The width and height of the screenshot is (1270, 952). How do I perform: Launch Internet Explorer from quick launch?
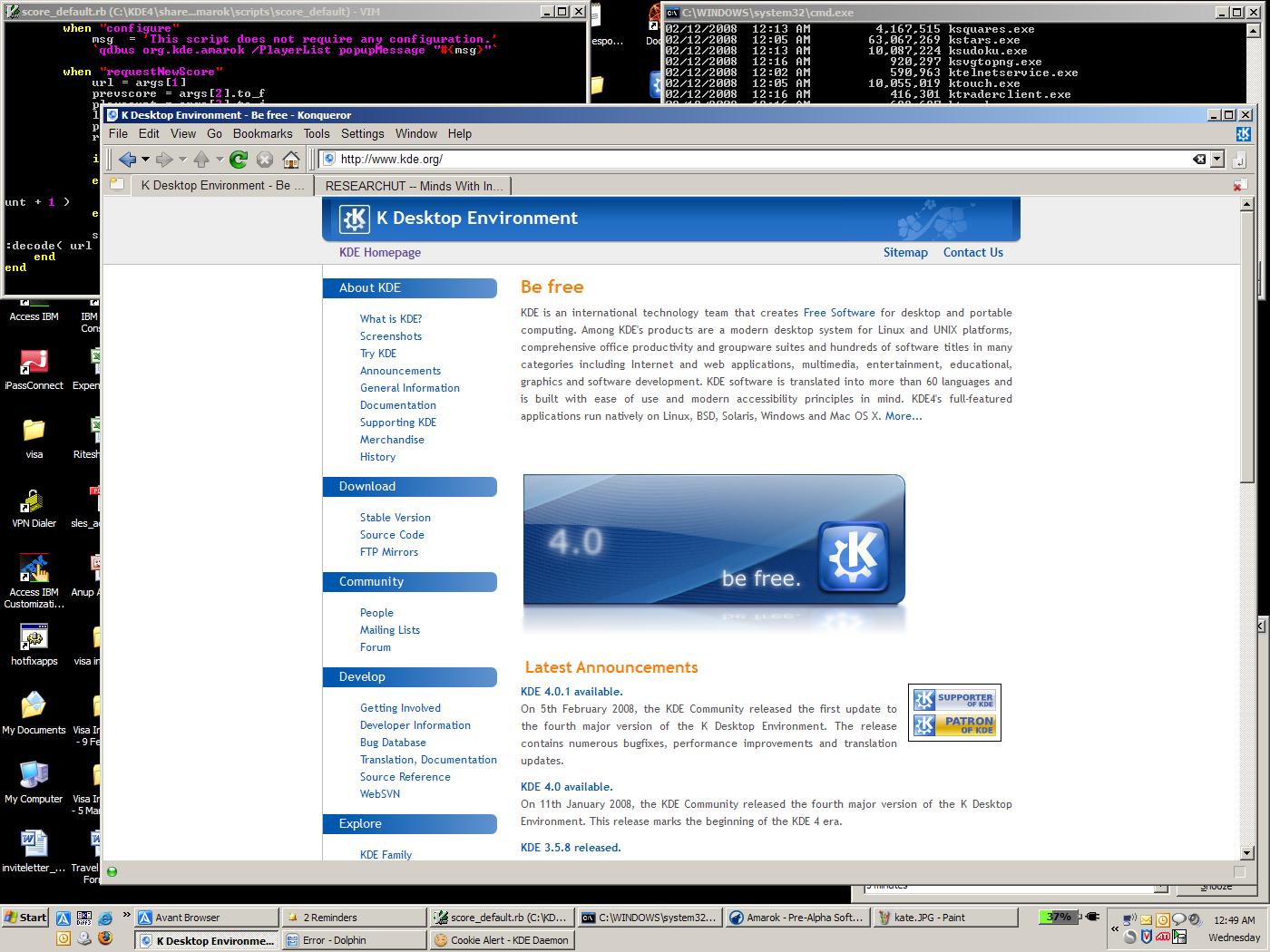[105, 918]
